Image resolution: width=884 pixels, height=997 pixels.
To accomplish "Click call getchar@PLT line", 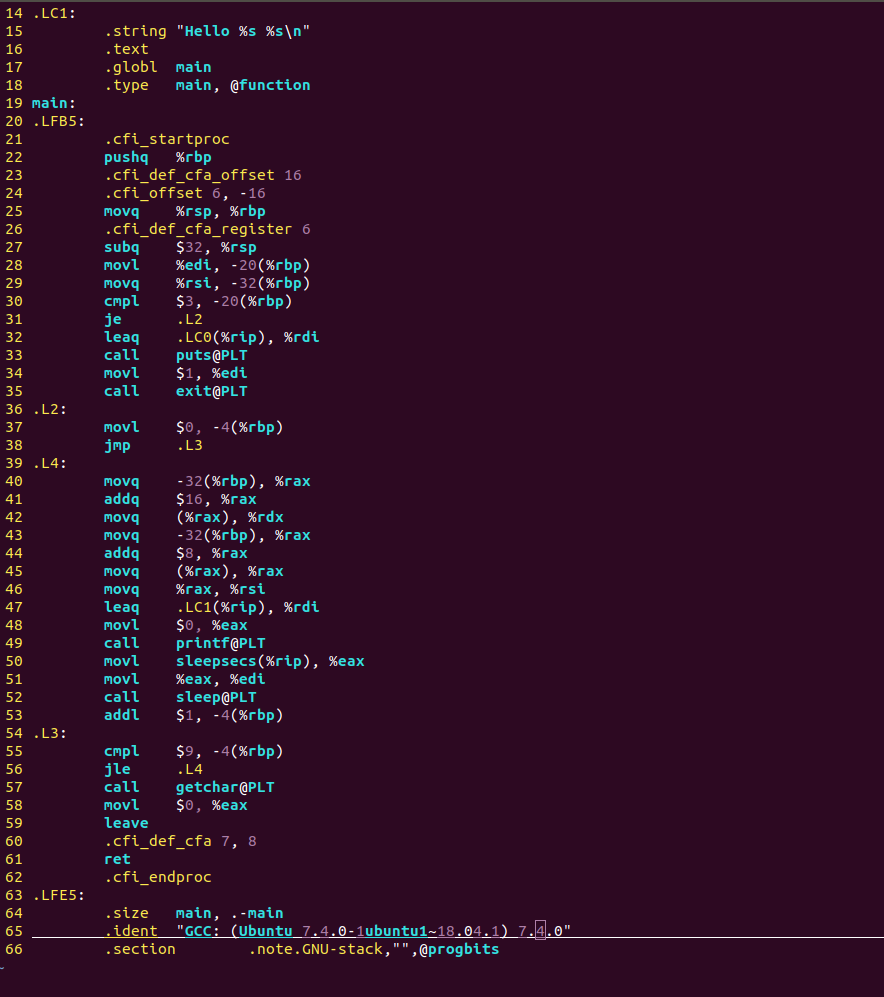I will click(x=190, y=788).
